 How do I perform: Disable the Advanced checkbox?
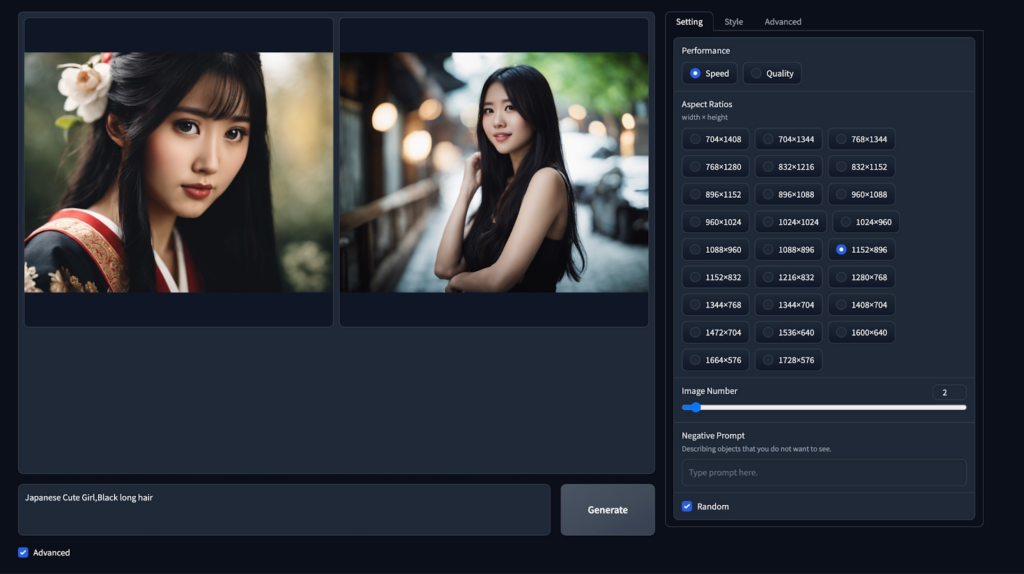pyautogui.click(x=23, y=552)
